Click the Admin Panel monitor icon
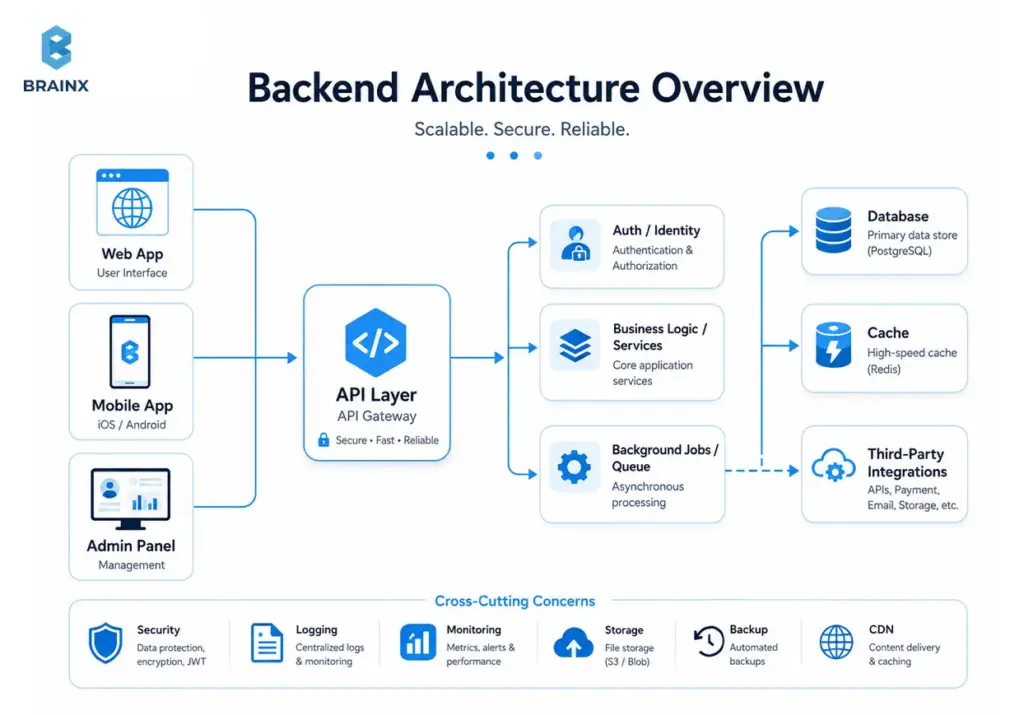 tap(131, 499)
